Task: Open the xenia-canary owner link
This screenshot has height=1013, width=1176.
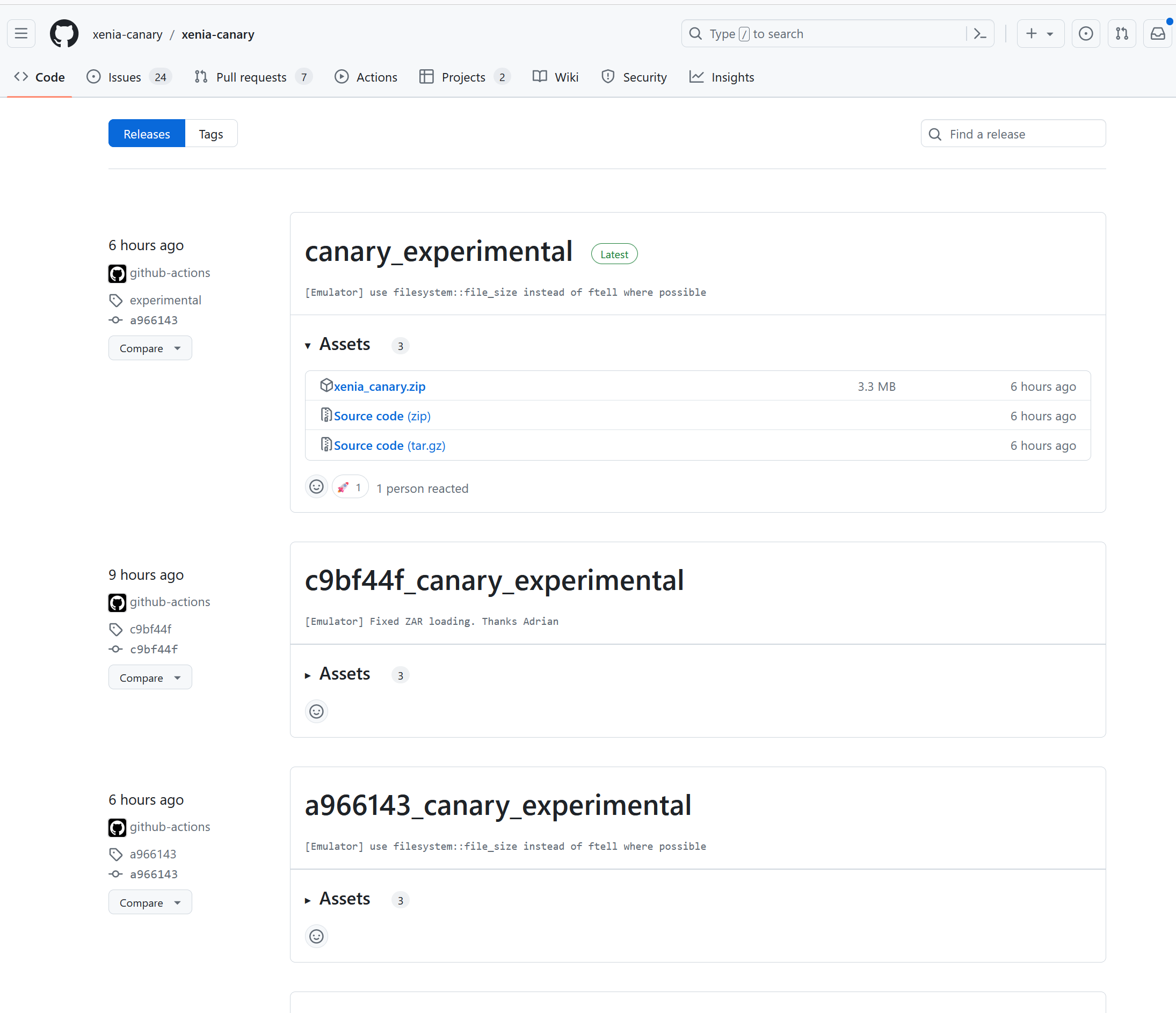Action: (x=128, y=34)
